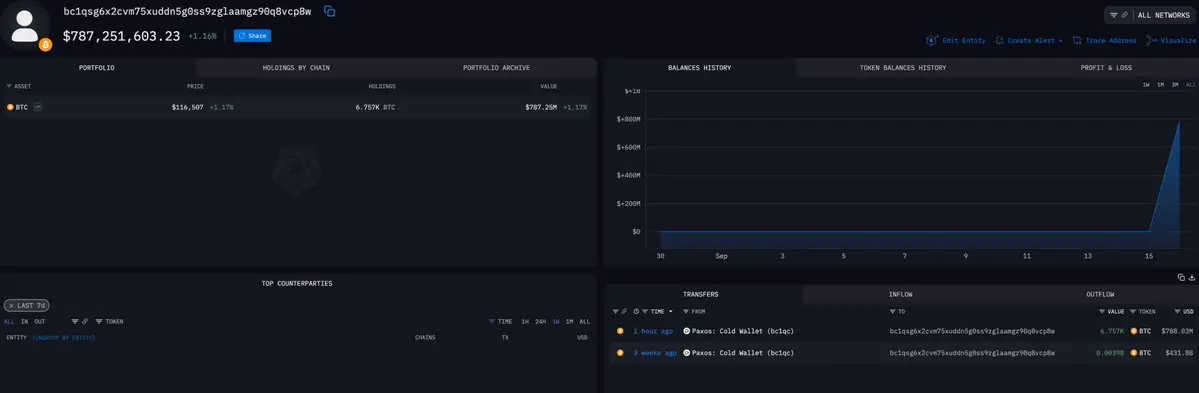Open the 1 hour ago transaction link
1199x393 pixels.
tap(653, 331)
